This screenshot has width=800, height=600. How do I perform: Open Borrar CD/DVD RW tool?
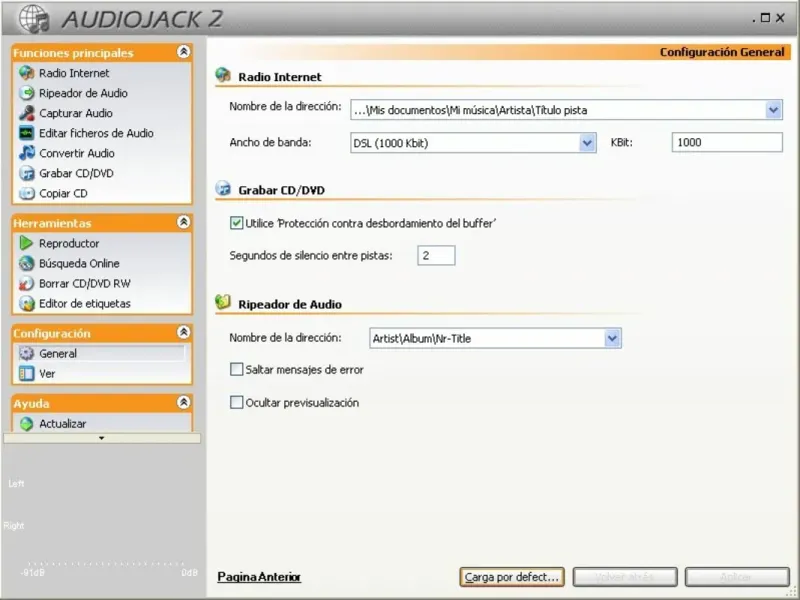click(85, 284)
